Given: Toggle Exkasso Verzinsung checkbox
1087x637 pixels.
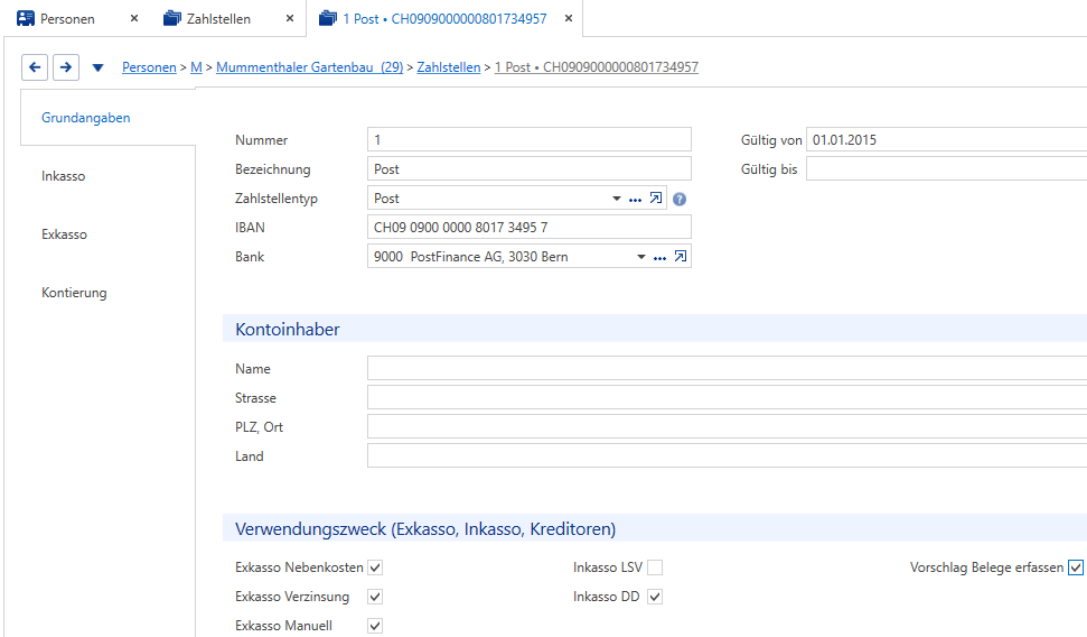Looking at the screenshot, I should (375, 597).
